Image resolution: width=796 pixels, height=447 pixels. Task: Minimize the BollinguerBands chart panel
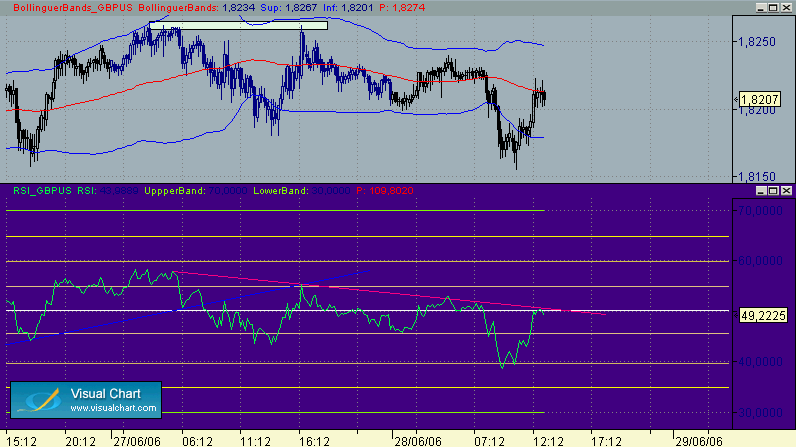coord(760,8)
